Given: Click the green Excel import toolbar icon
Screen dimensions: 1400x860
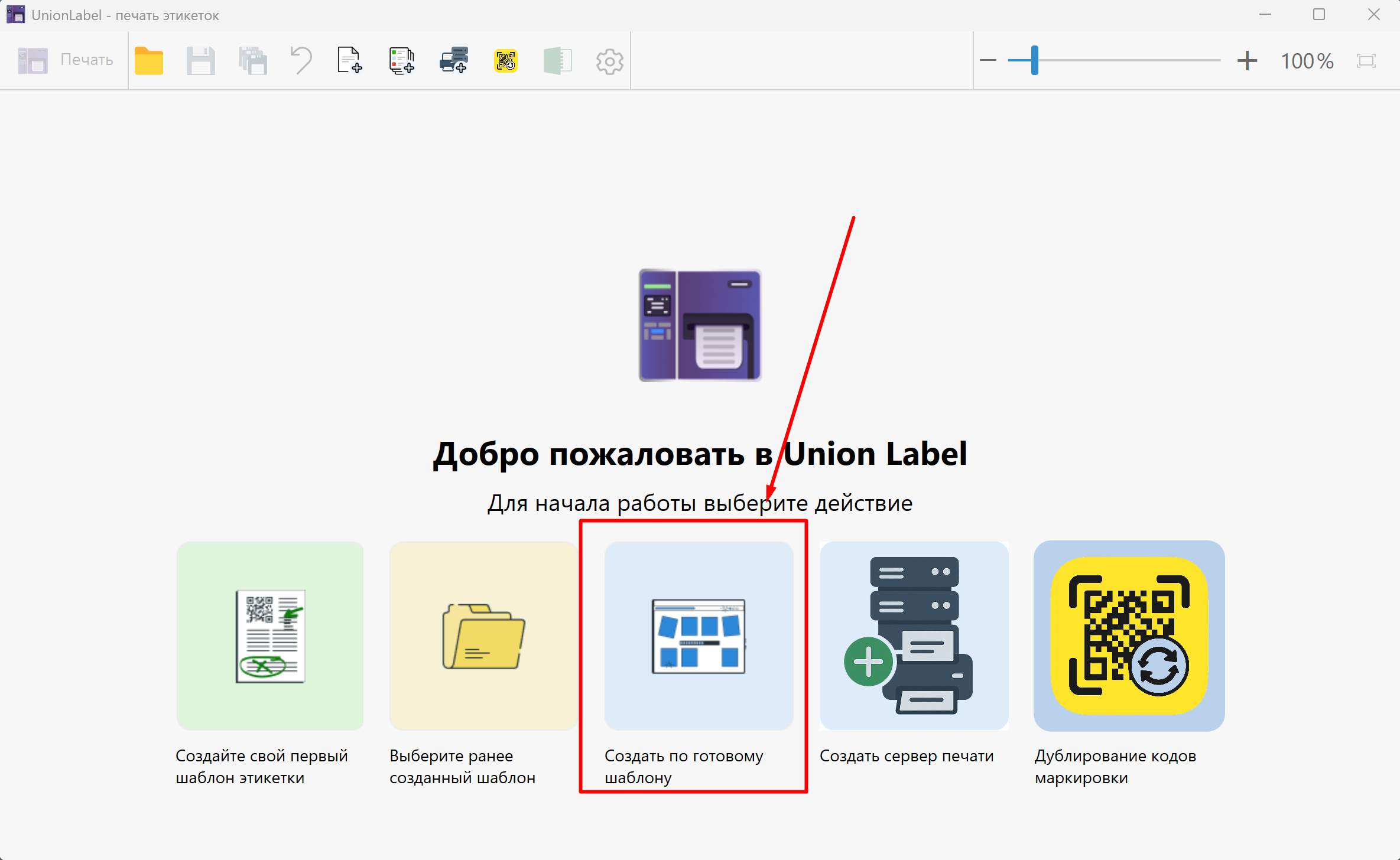Looking at the screenshot, I should [x=557, y=61].
